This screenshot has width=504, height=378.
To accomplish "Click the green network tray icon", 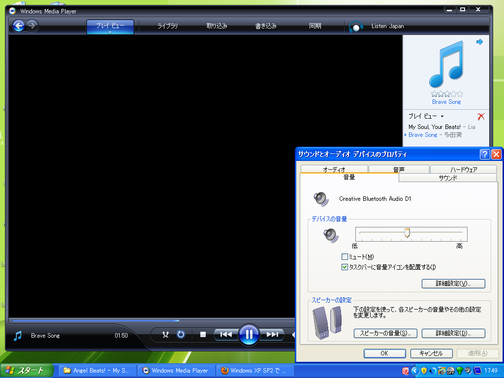I will click(x=460, y=371).
